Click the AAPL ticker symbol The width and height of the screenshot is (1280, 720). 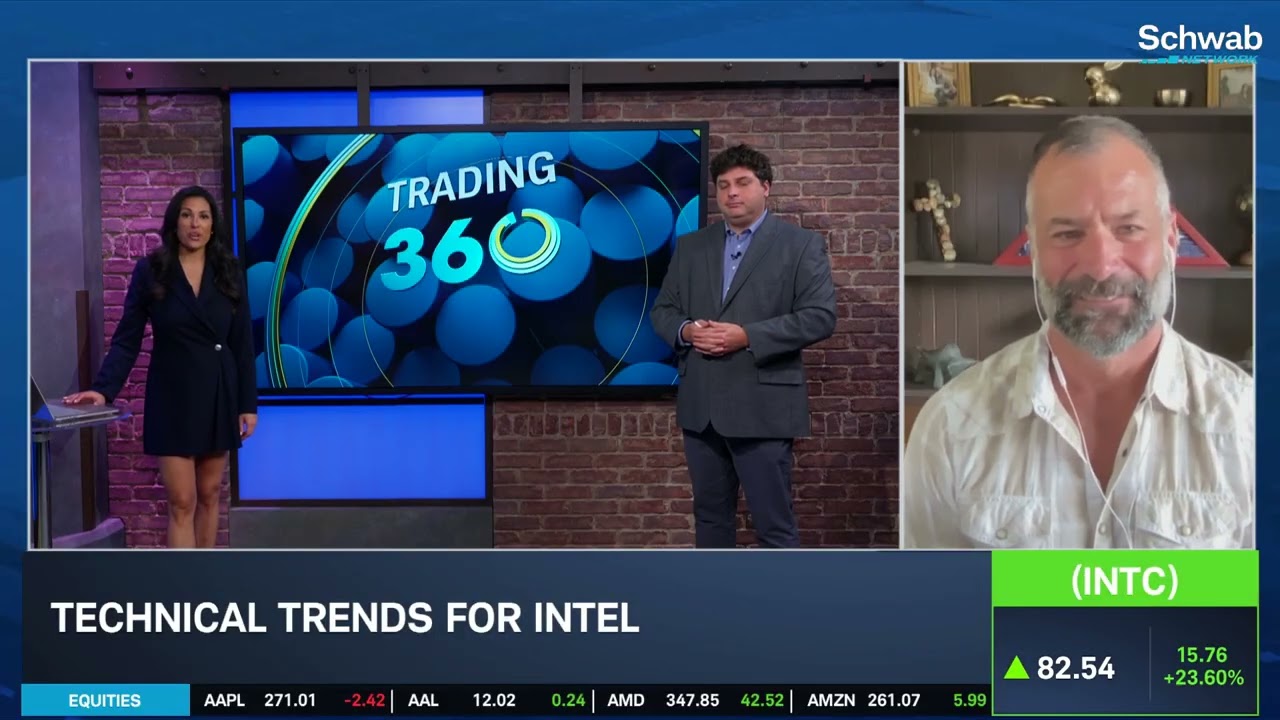pyautogui.click(x=224, y=700)
